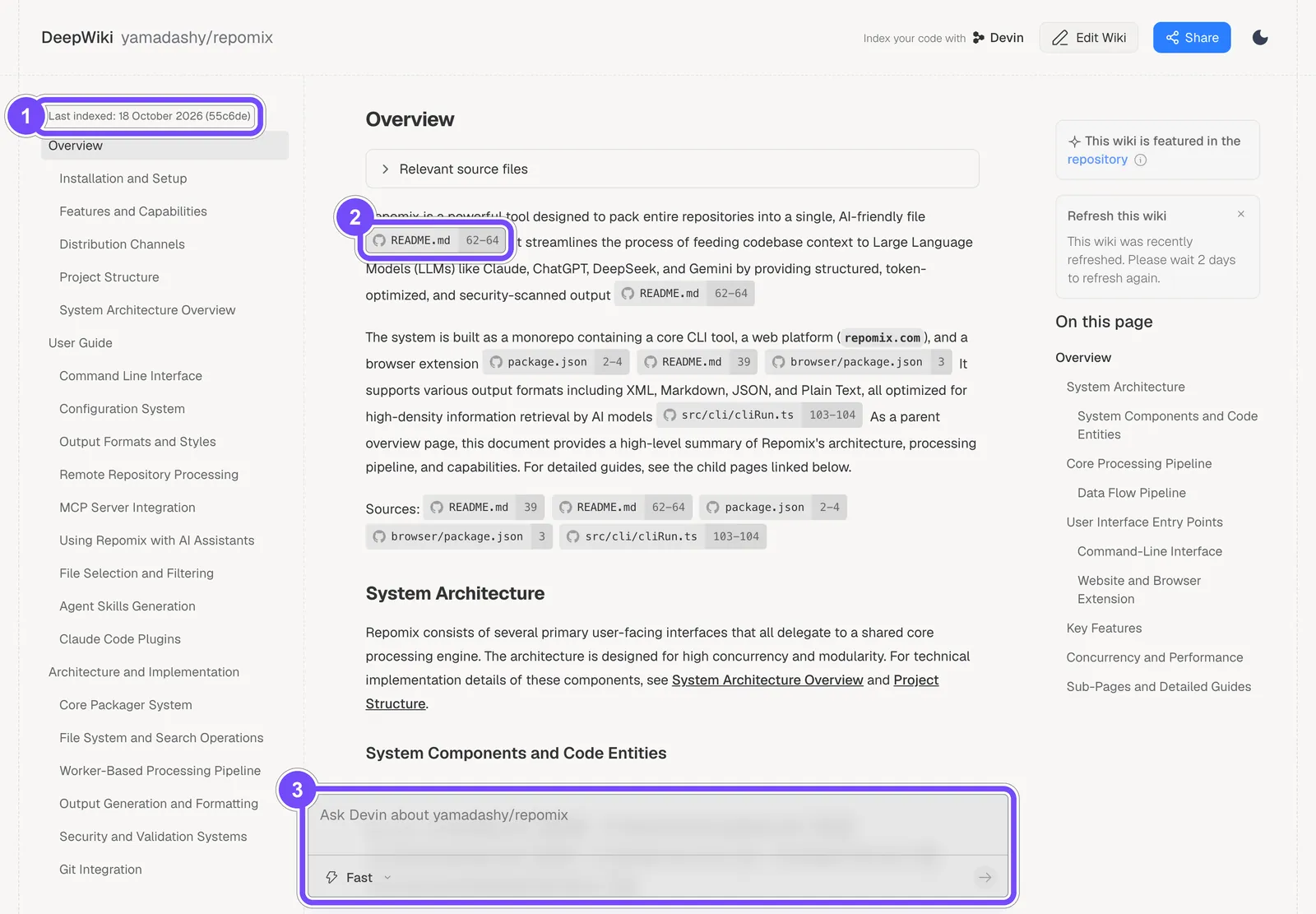The height and width of the screenshot is (914, 1316).
Task: Jump to Data Flow Pipeline heading
Action: (1132, 493)
